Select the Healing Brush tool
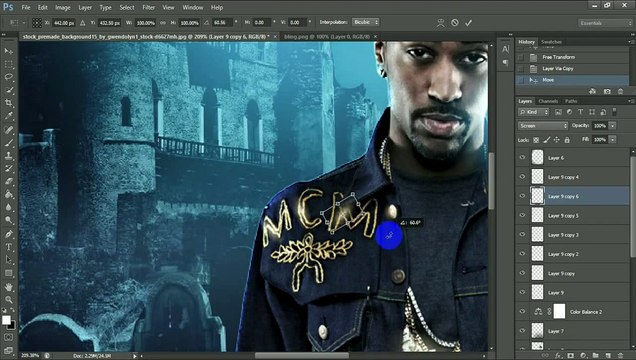 9,130
